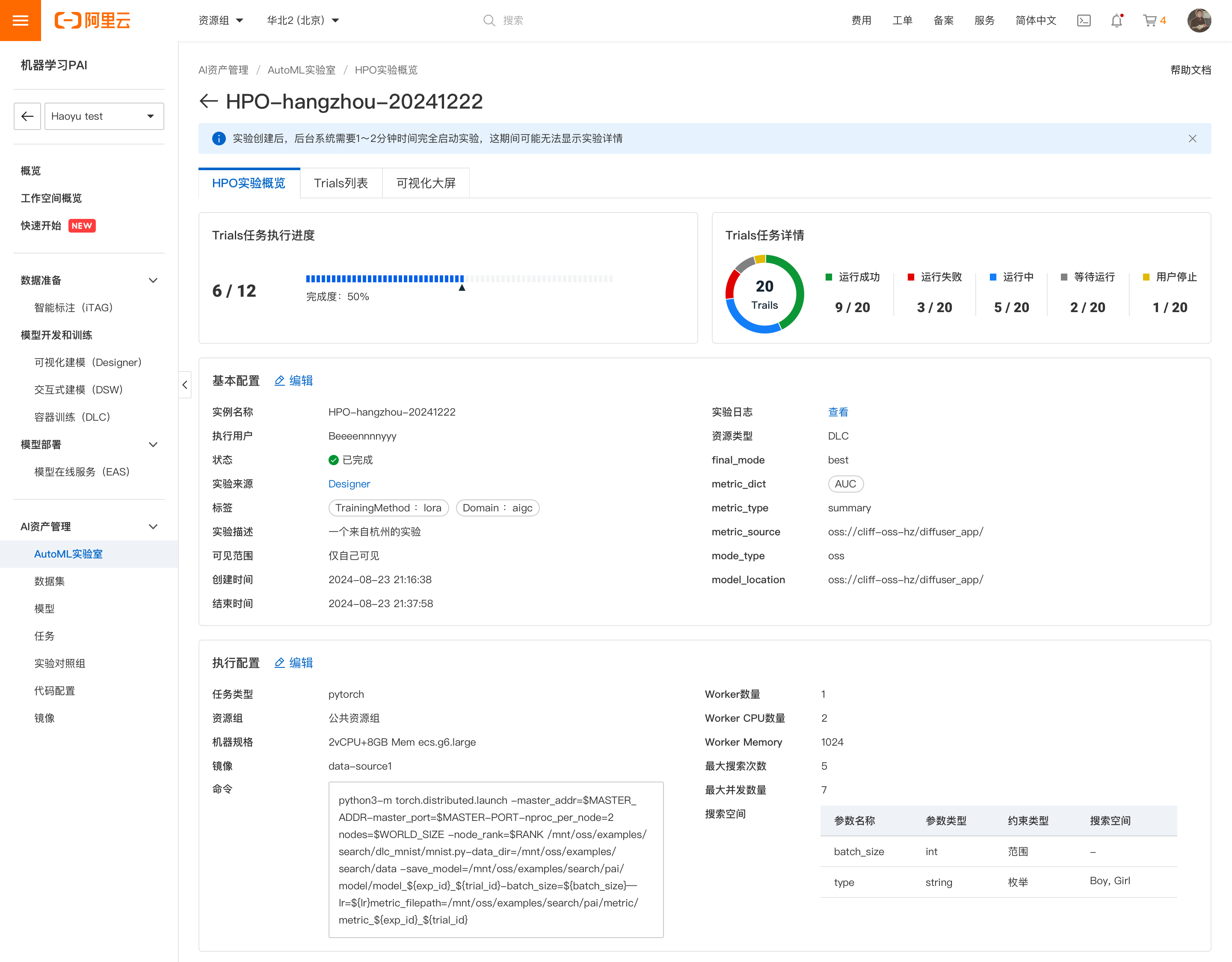Open the orange hamburger menu
The height and width of the screenshot is (962, 1232).
click(x=20, y=20)
